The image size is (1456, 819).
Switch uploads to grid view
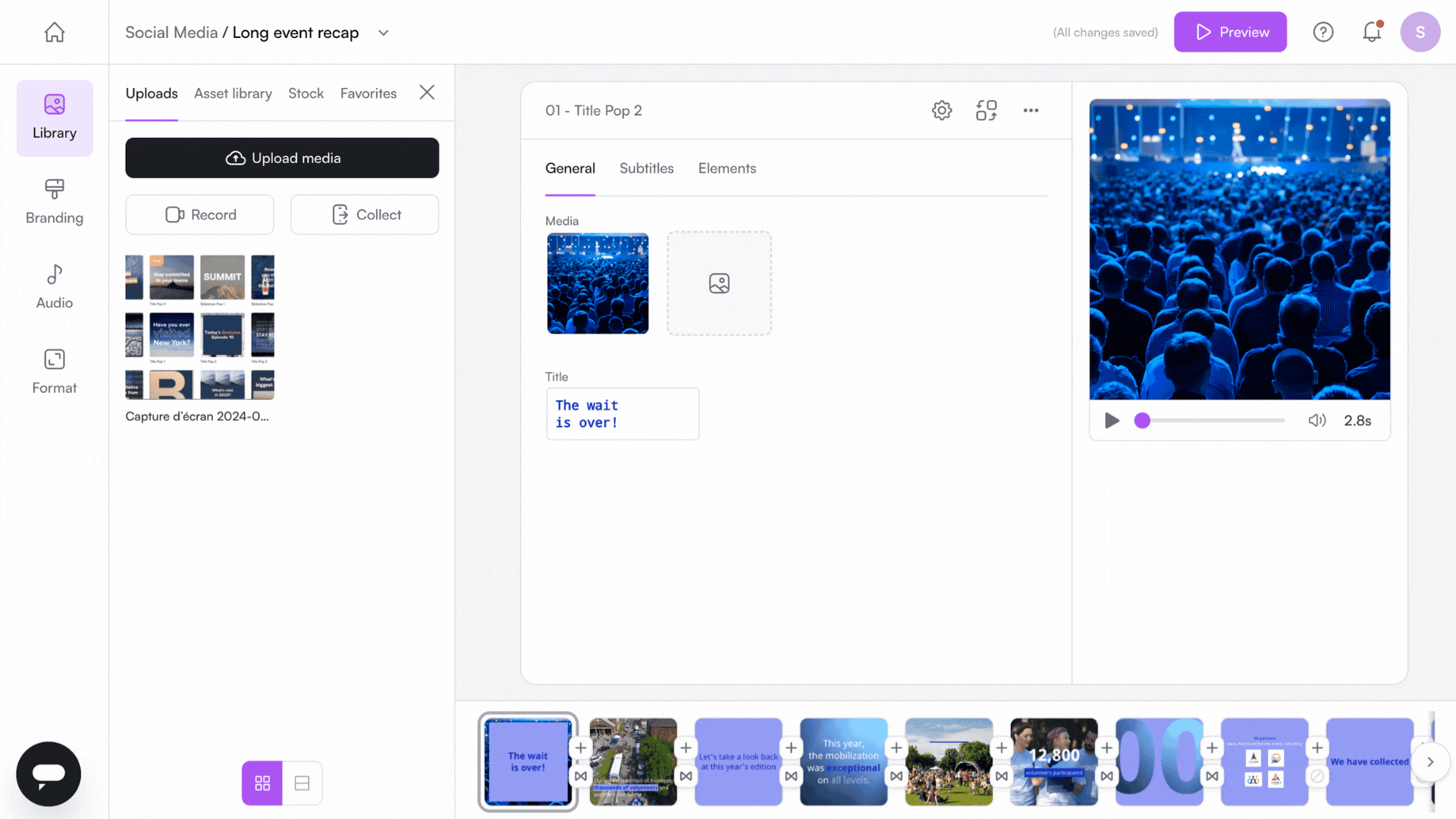[262, 783]
